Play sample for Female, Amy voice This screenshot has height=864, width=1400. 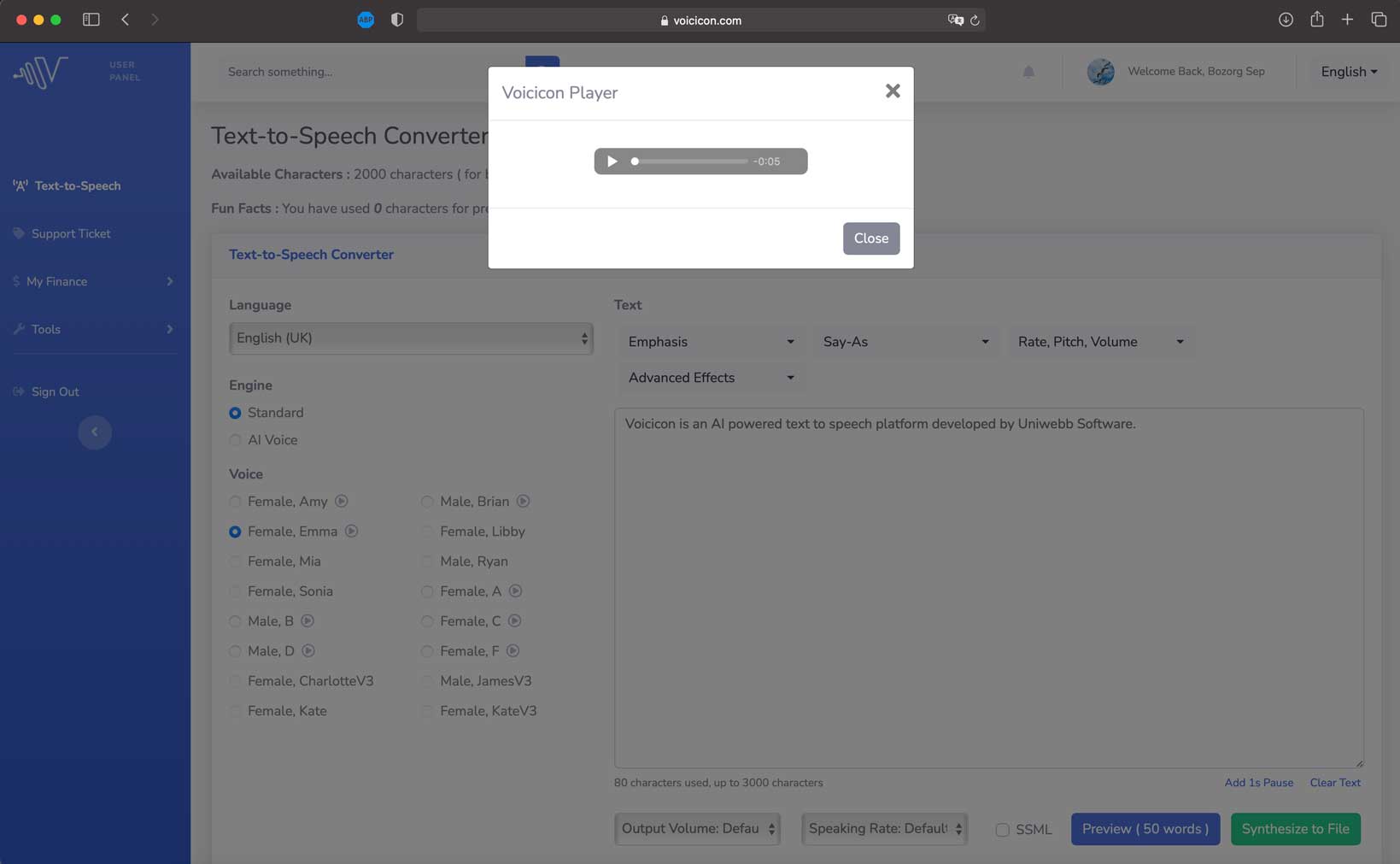pyautogui.click(x=342, y=501)
